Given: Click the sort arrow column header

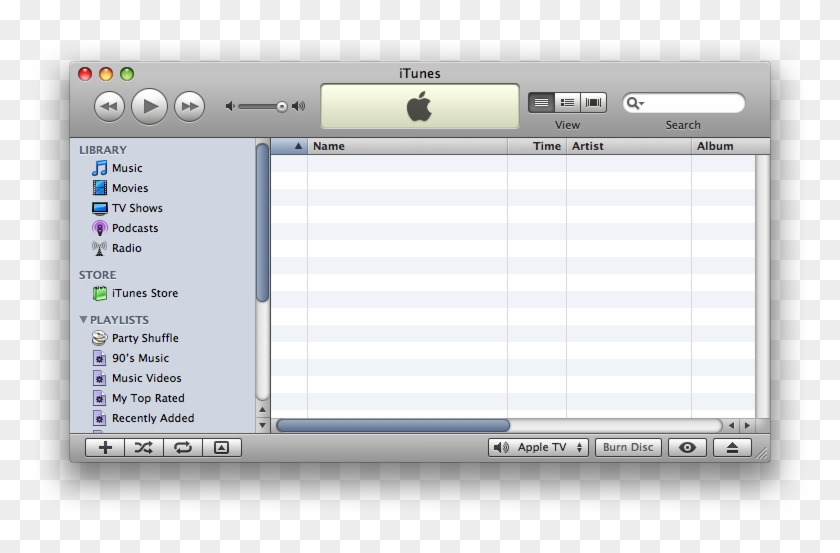Looking at the screenshot, I should click(289, 146).
